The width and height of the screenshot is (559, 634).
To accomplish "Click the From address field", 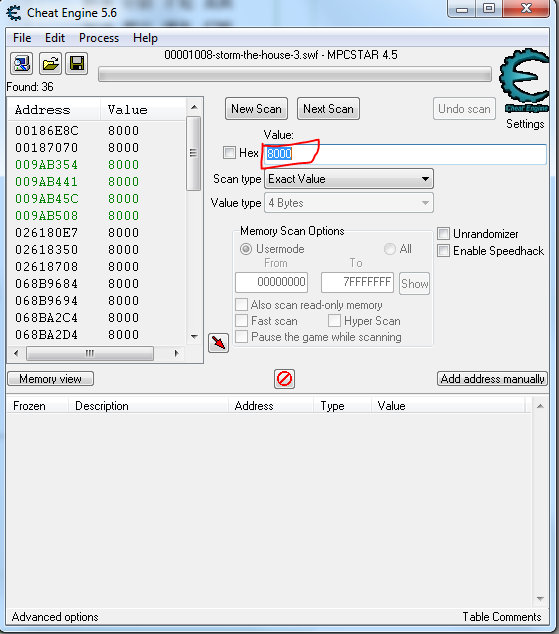I will tap(272, 282).
